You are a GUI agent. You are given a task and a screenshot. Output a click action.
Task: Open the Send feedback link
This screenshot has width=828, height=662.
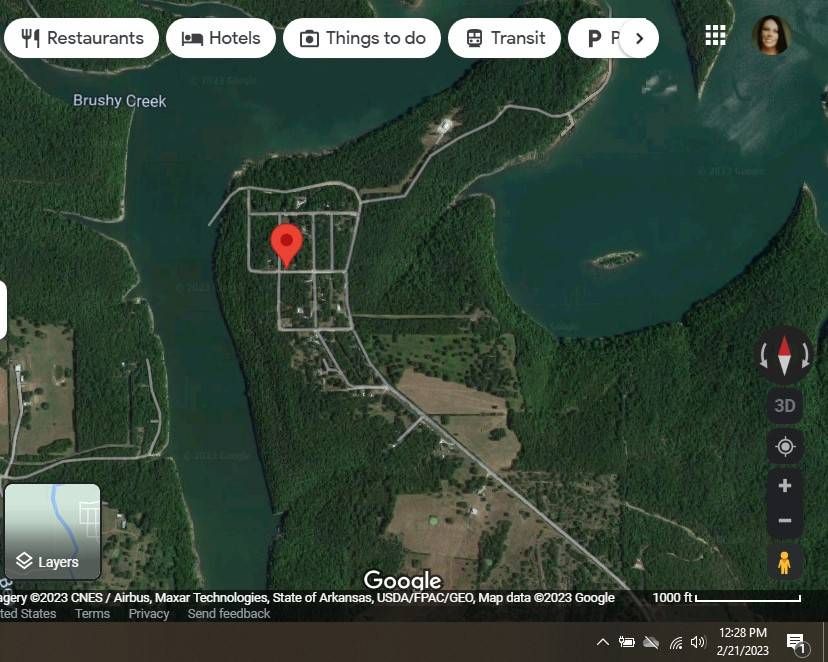tap(229, 613)
